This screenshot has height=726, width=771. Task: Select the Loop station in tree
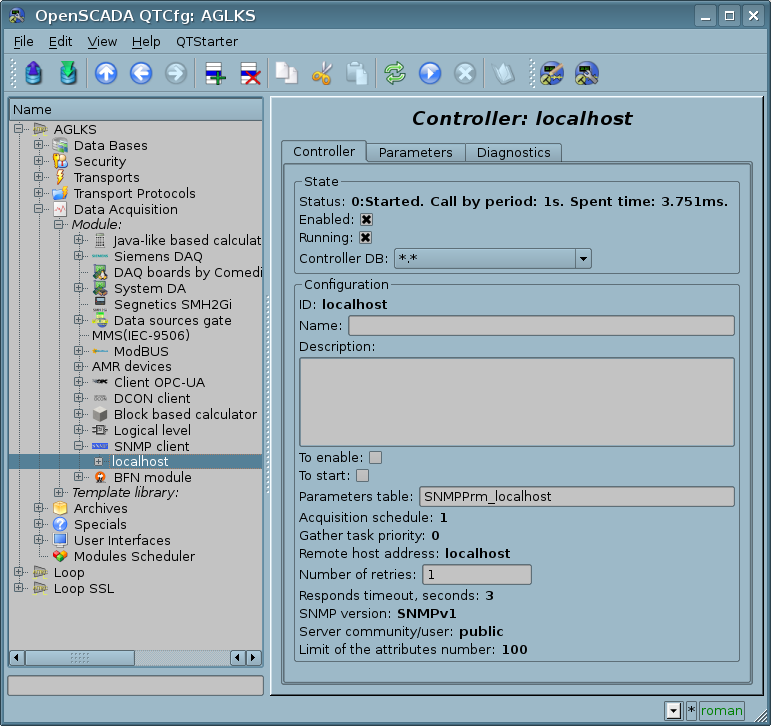pos(69,572)
